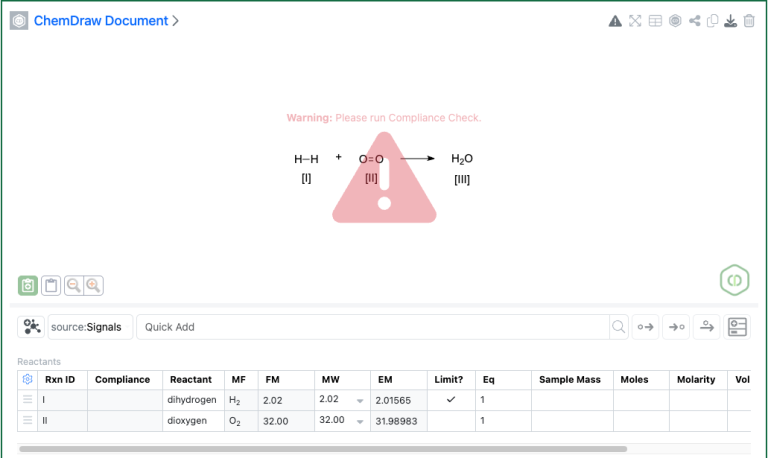Click the Sample Mass cell for dihydrogen
768x458 pixels.
(572, 400)
